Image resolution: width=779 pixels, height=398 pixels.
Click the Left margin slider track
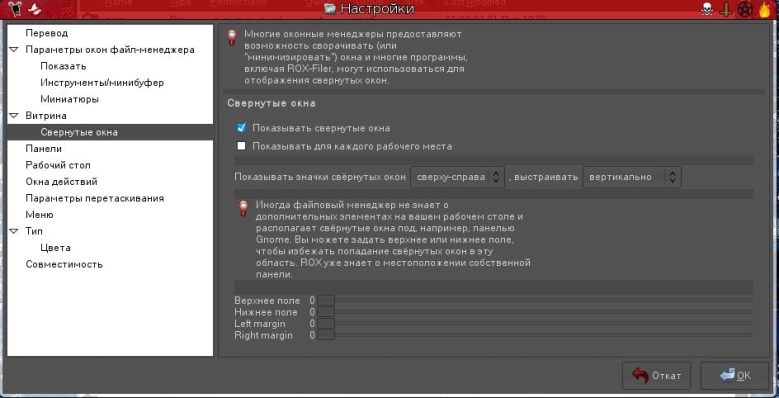tap(536, 323)
